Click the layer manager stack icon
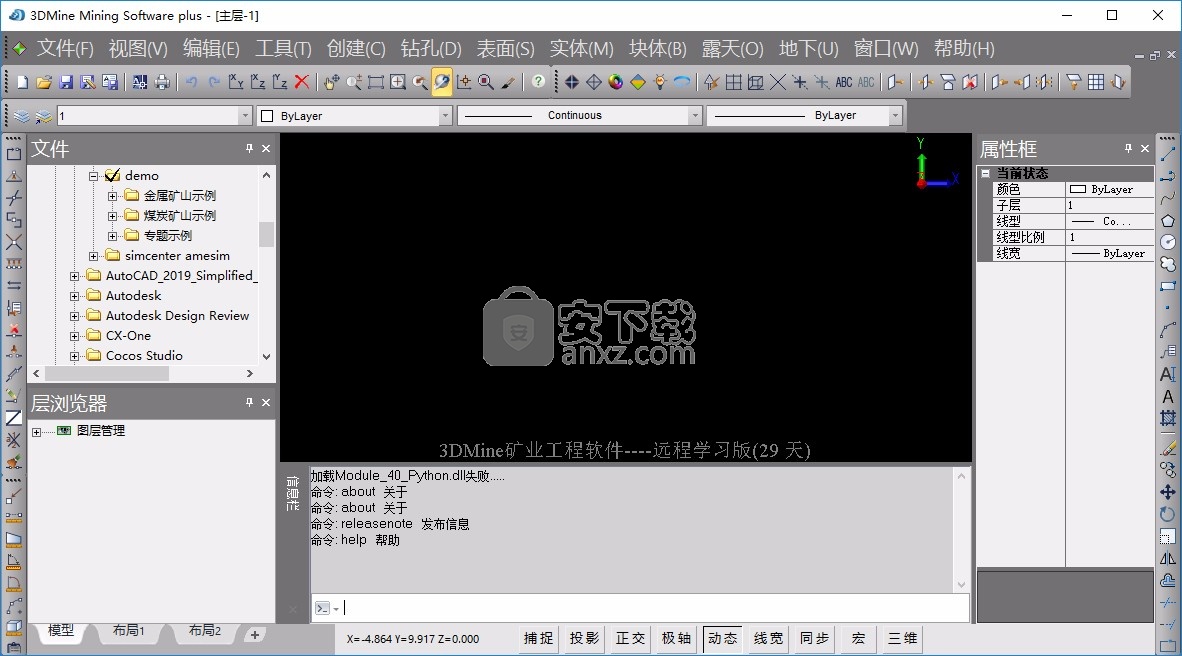The width and height of the screenshot is (1182, 656). tap(22, 116)
